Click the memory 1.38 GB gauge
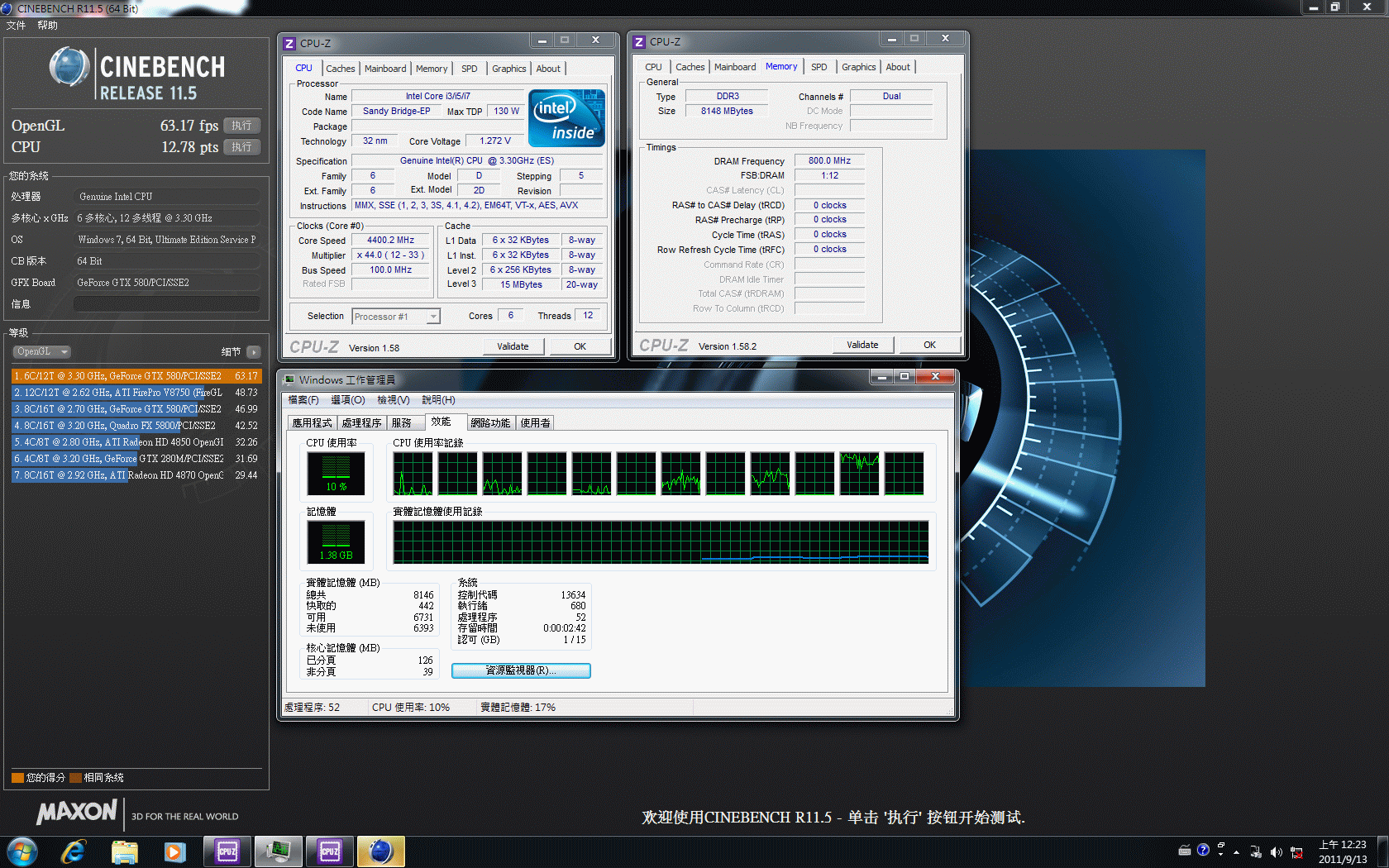The image size is (1389, 868). [336, 543]
